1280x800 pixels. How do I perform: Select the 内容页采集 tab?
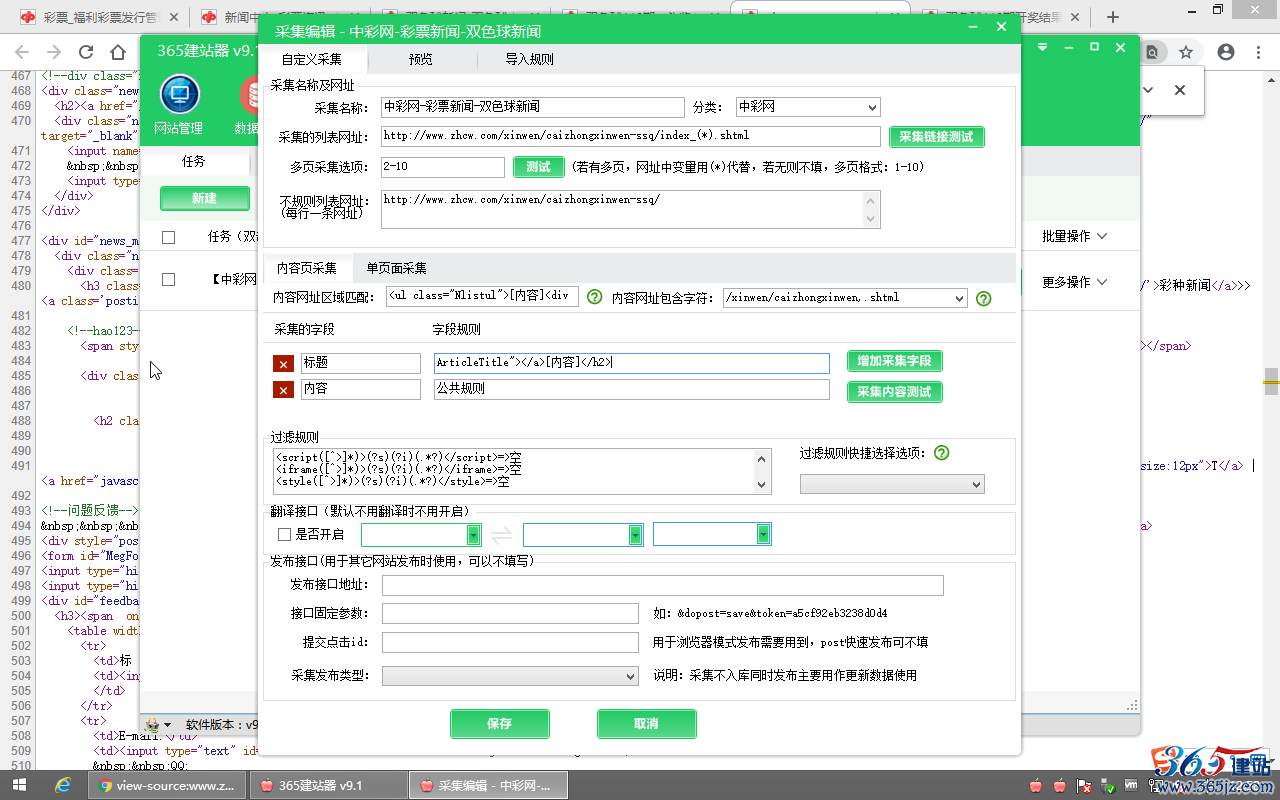click(x=307, y=268)
